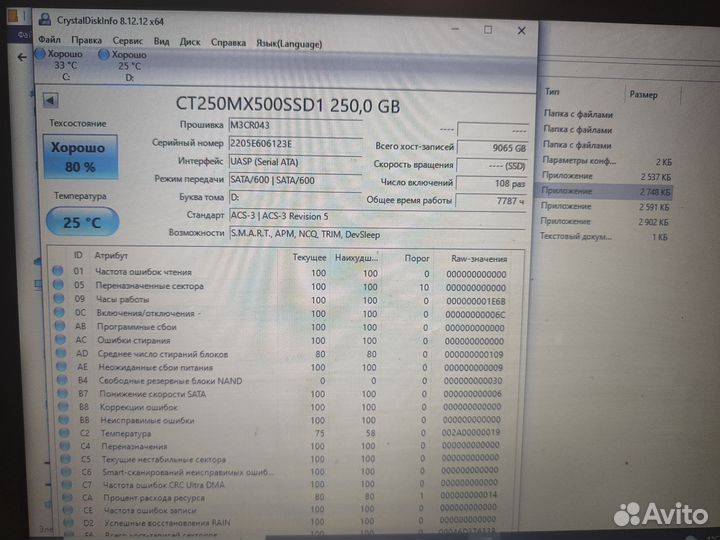Select the Текстовый докум... 1 КБ row in Explorer
Viewport: 720px width, 540px height.
tap(603, 236)
